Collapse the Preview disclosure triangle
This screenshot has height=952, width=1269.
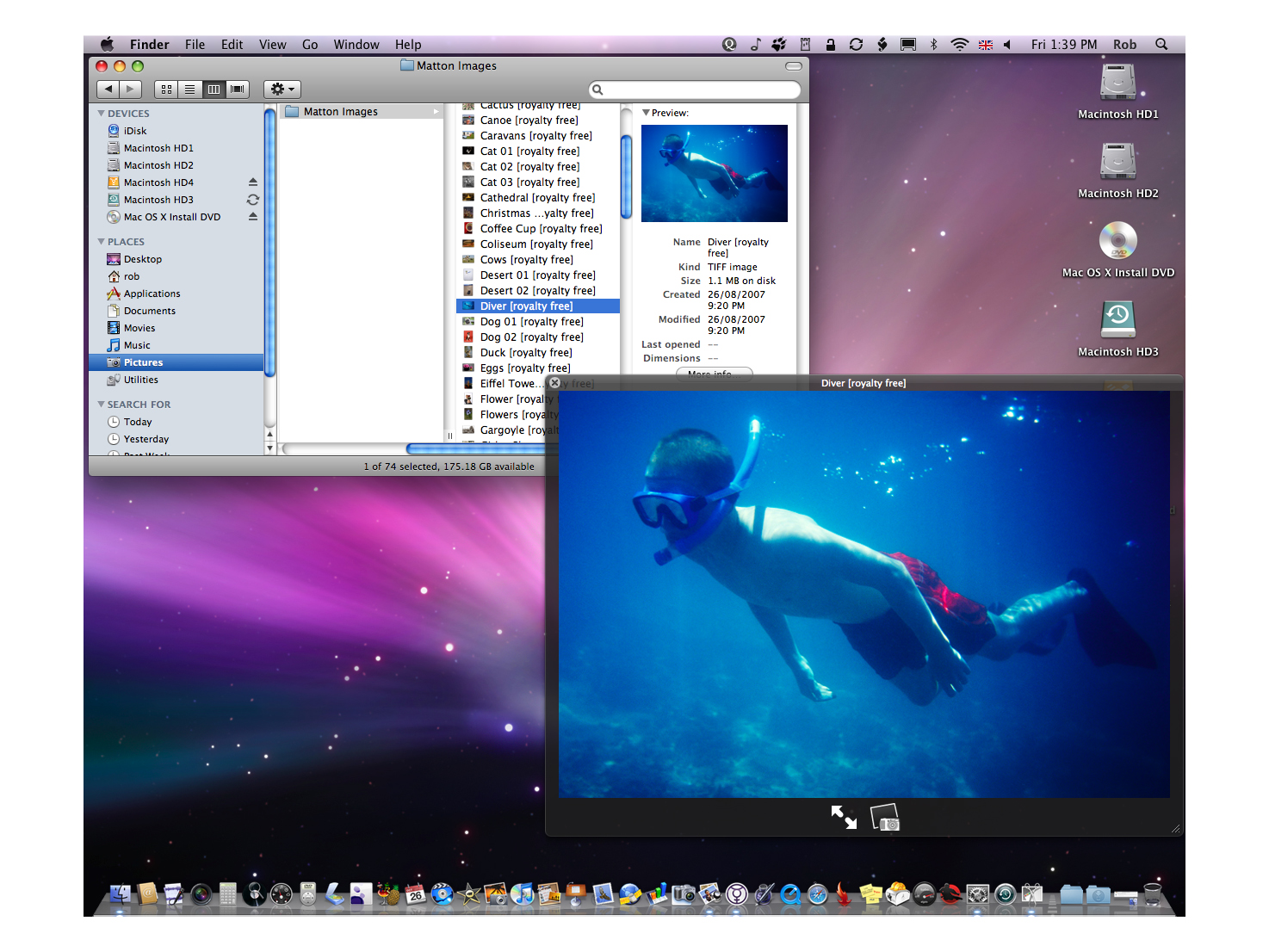pos(647,113)
